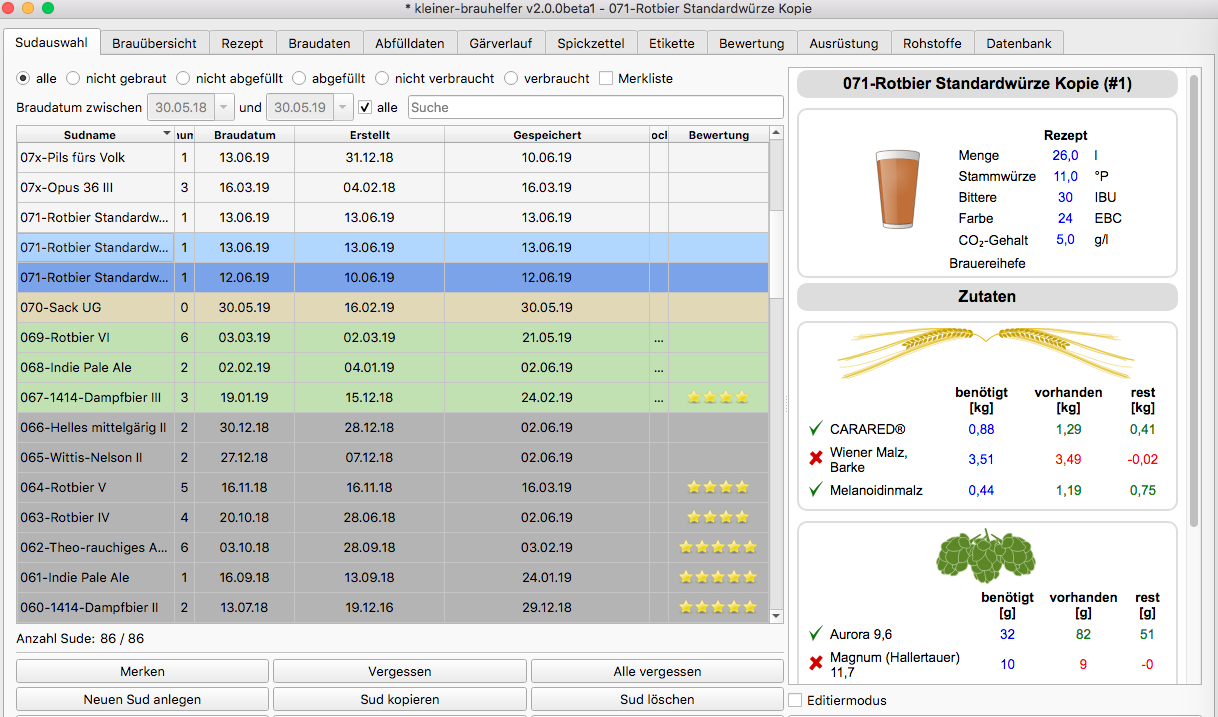This screenshot has height=717, width=1218.
Task: Click the 'Neuen Sud anlegen' button
Action: click(142, 699)
